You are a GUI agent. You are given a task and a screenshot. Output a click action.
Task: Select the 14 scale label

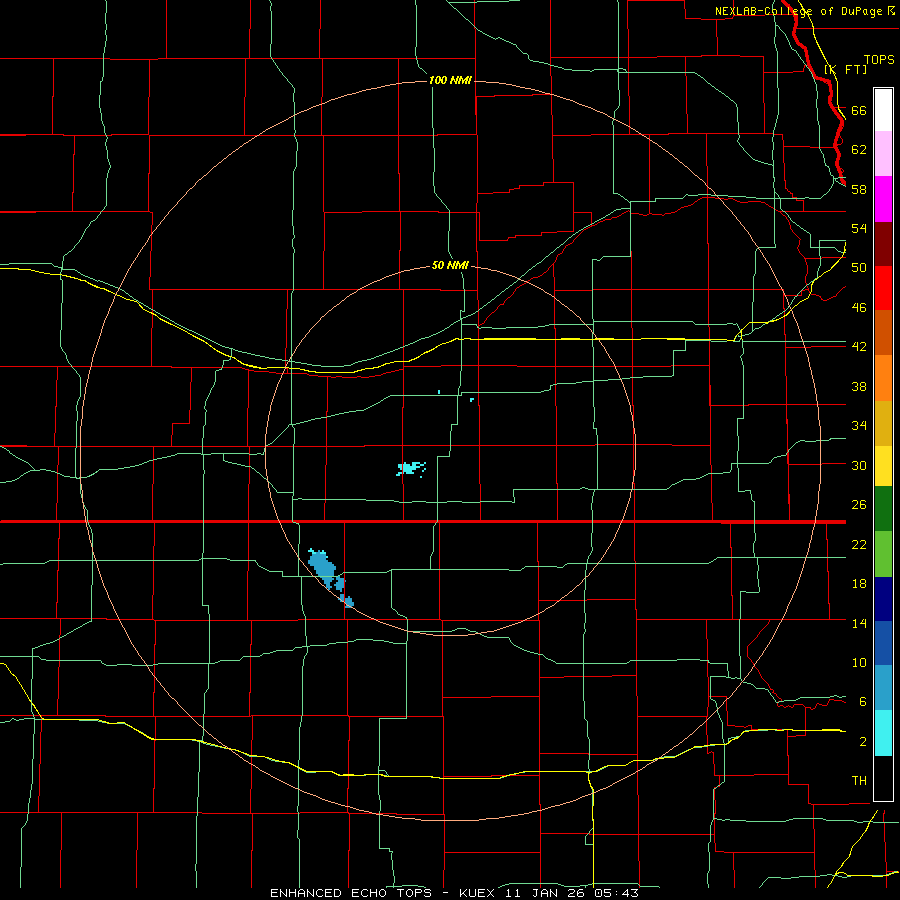[x=859, y=623]
